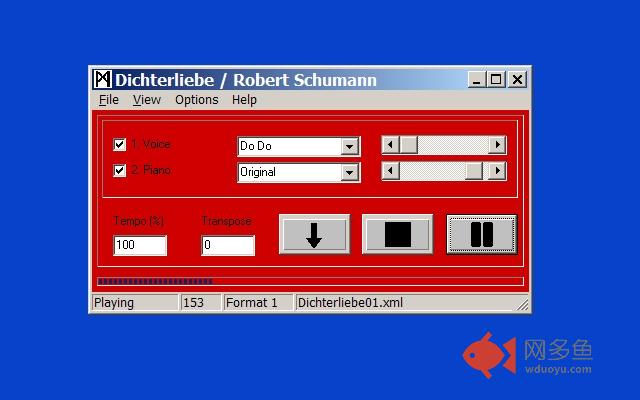Viewport: 640px width, 400px height.
Task: Click Piano slider left arrow
Action: point(391,171)
